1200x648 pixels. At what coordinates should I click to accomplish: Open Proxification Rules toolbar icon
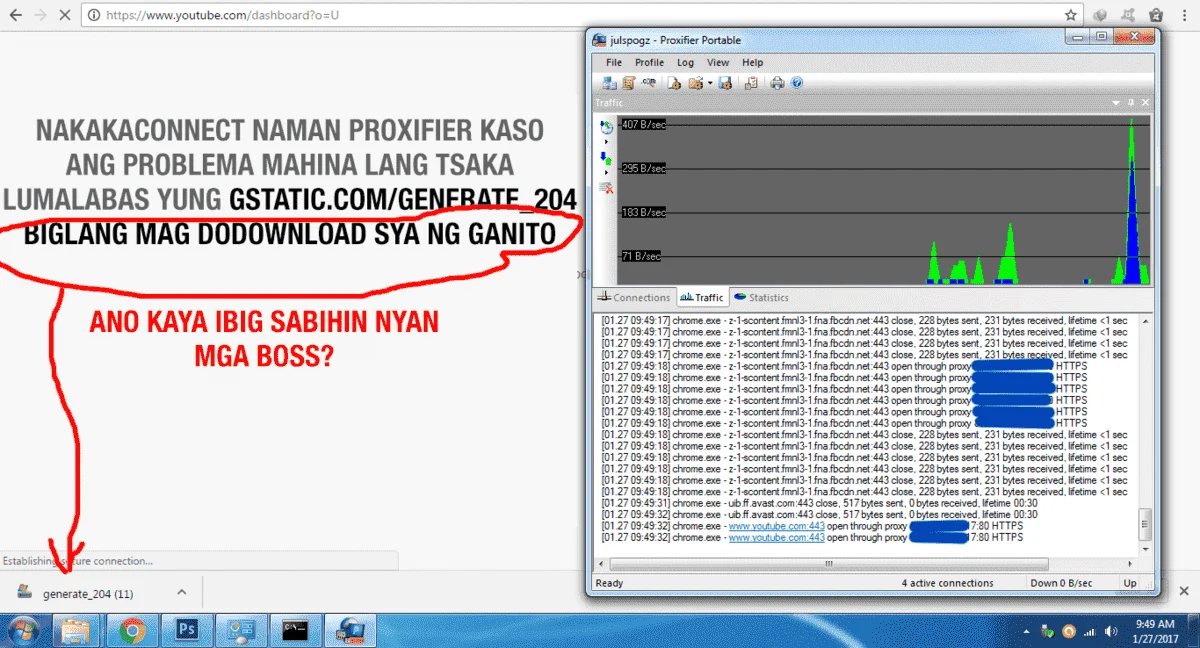tap(629, 83)
